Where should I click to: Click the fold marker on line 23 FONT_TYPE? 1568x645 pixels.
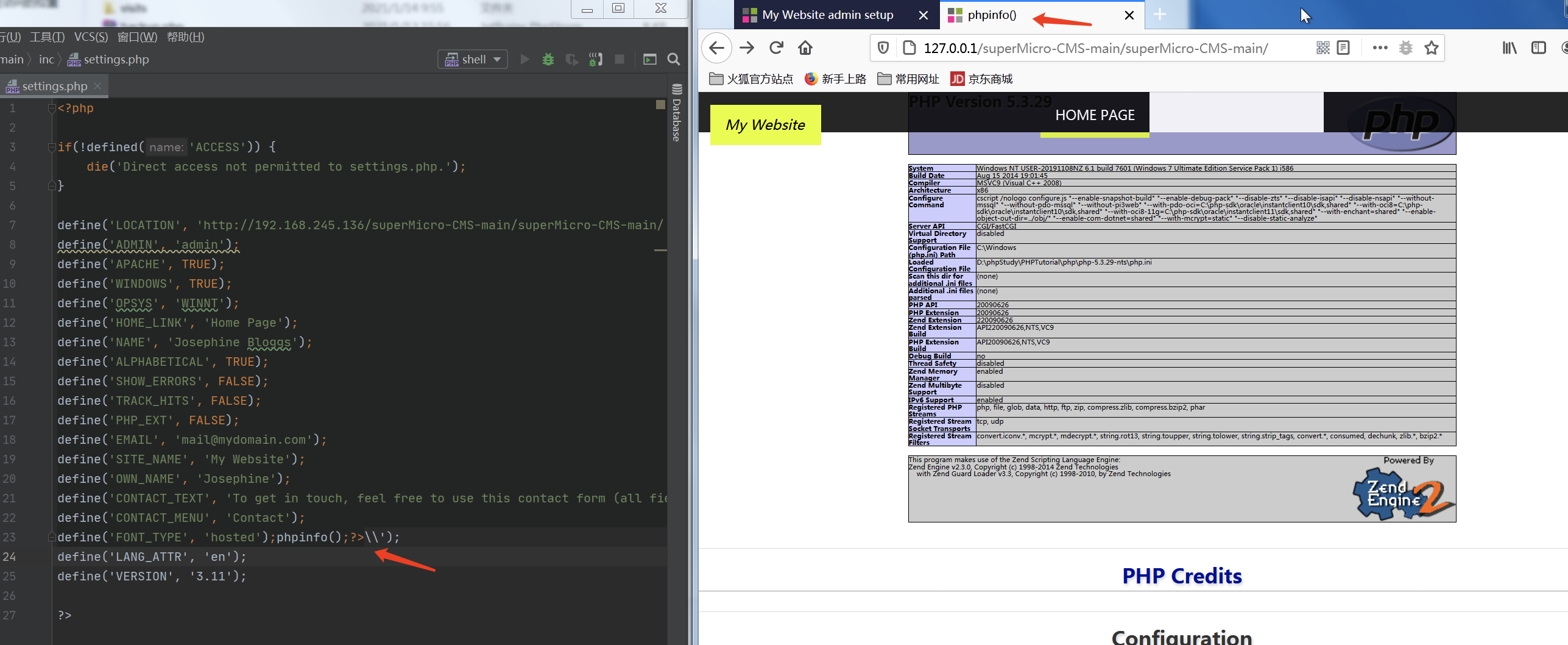(52, 537)
